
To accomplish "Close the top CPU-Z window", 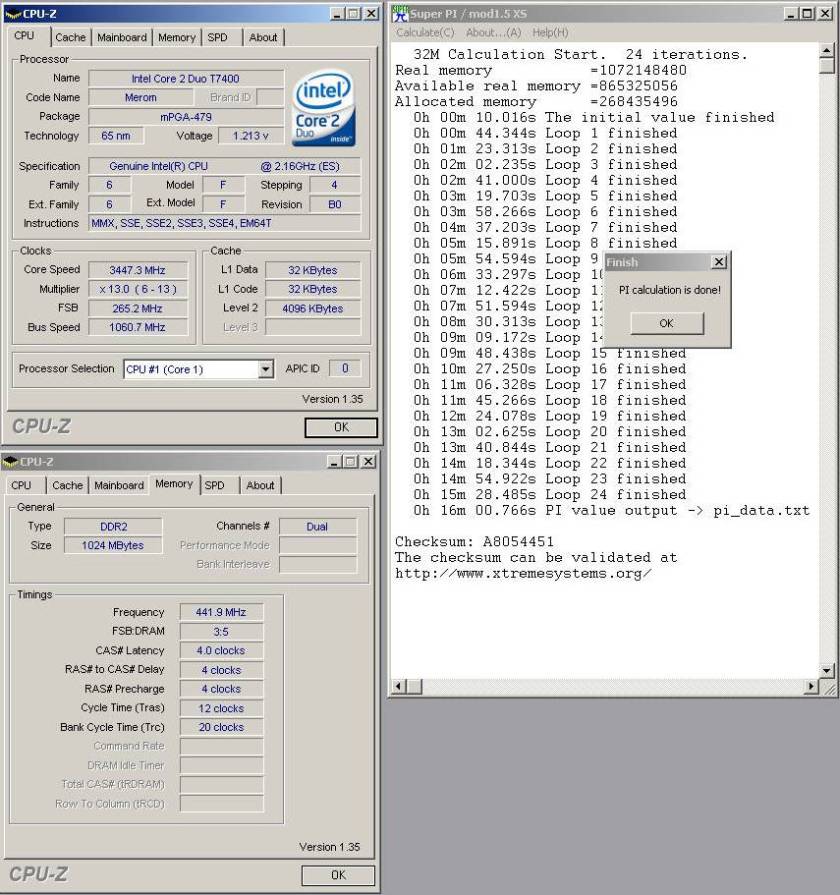I will [x=371, y=14].
